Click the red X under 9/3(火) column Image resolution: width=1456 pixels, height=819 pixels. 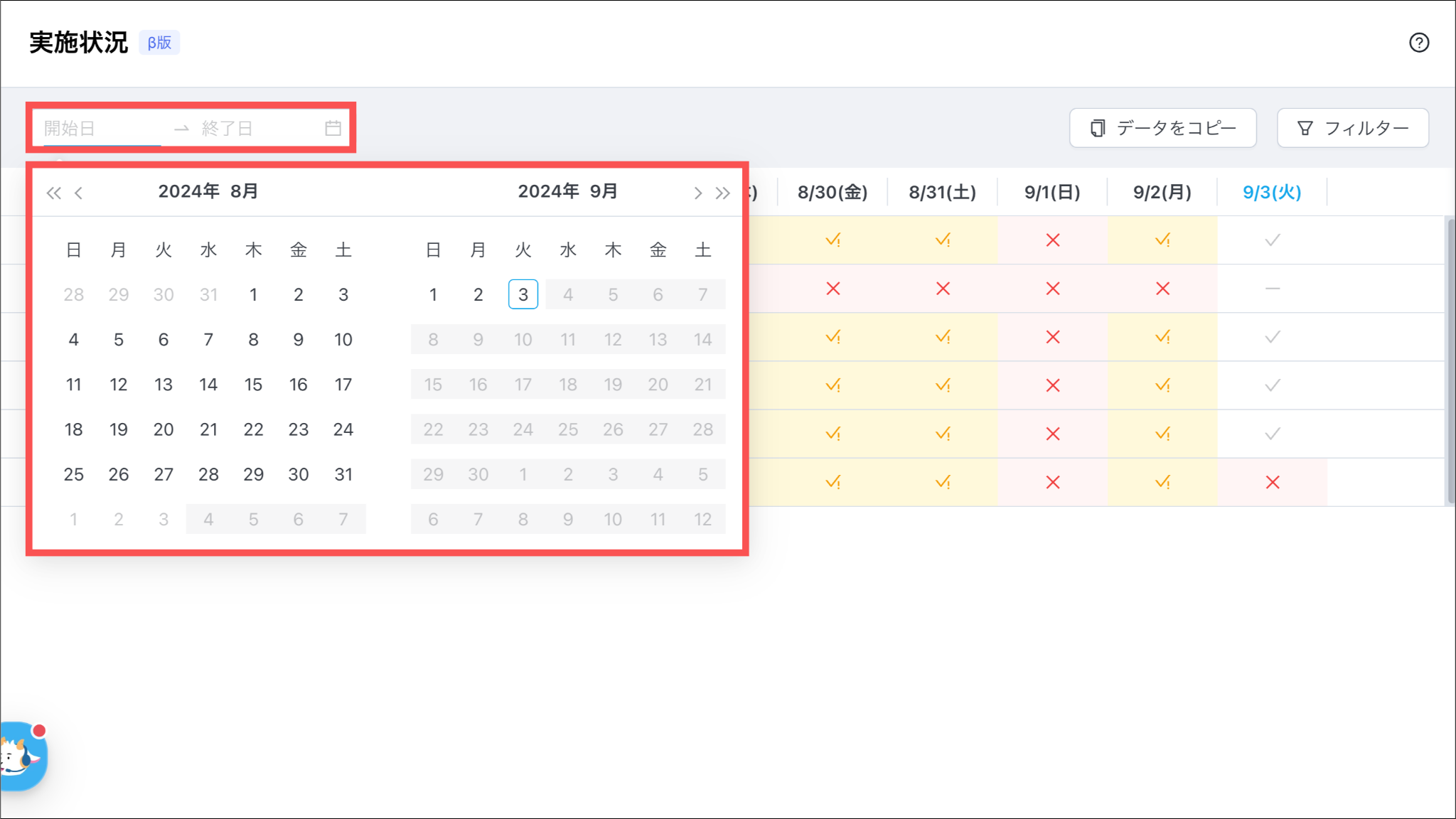[x=1272, y=482]
